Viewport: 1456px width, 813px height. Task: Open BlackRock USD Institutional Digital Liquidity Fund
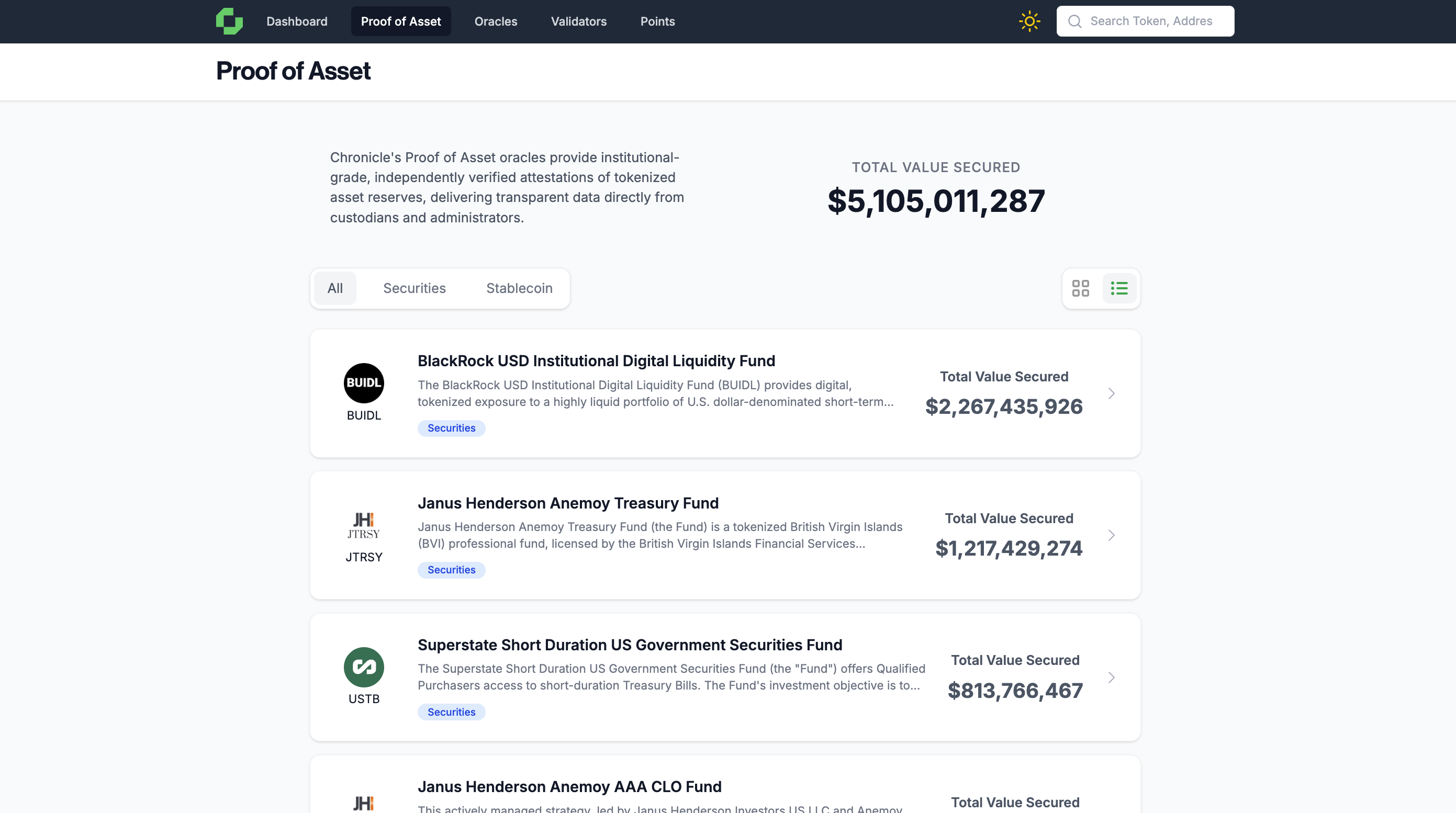(x=596, y=360)
